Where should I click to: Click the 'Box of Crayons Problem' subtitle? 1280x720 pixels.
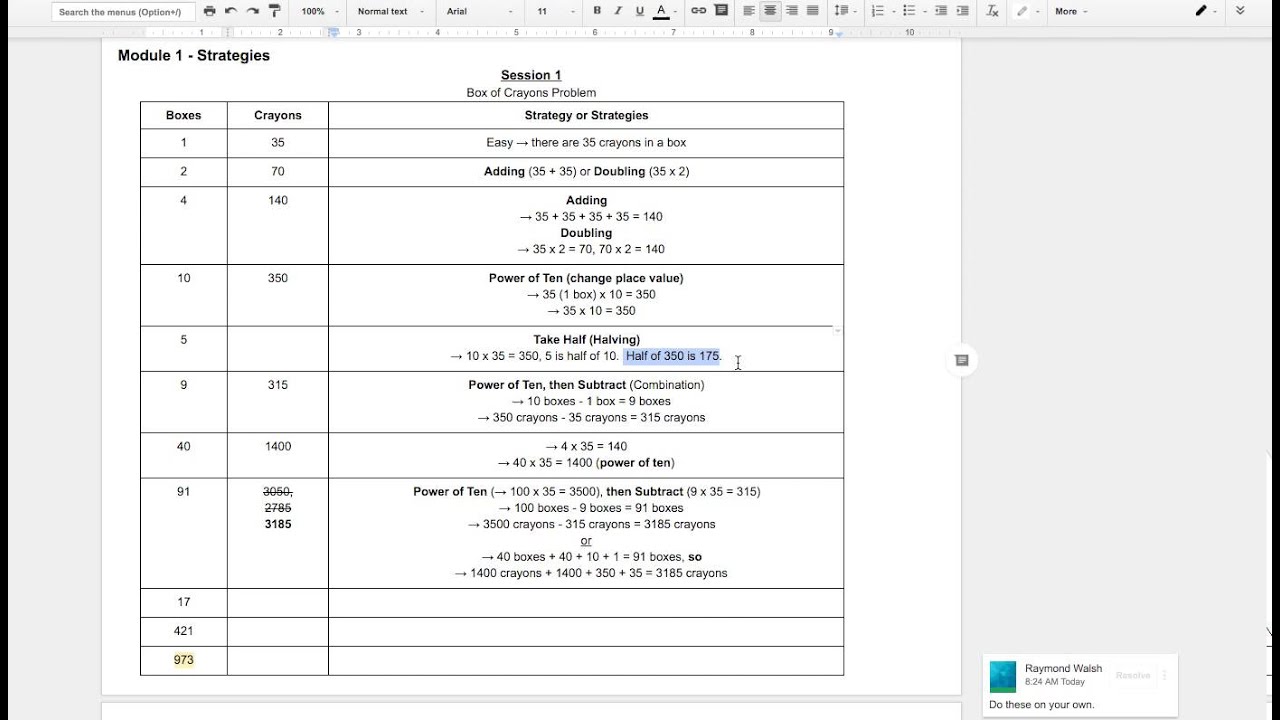(531, 92)
